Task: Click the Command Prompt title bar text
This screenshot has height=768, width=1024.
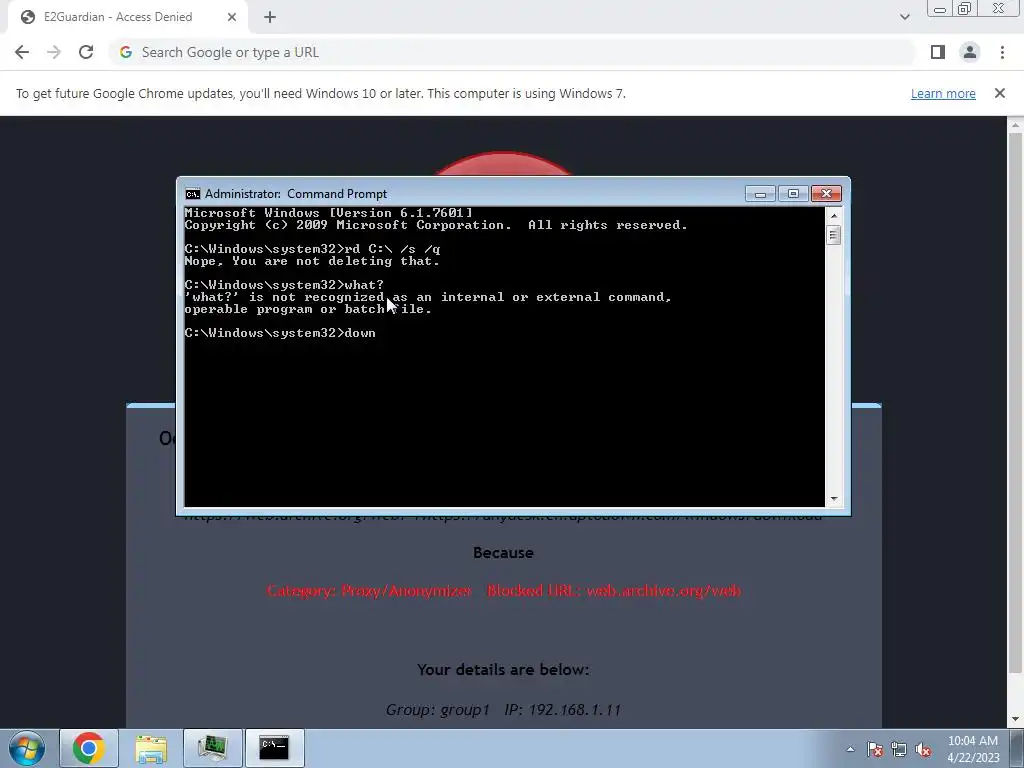Action: tap(296, 194)
